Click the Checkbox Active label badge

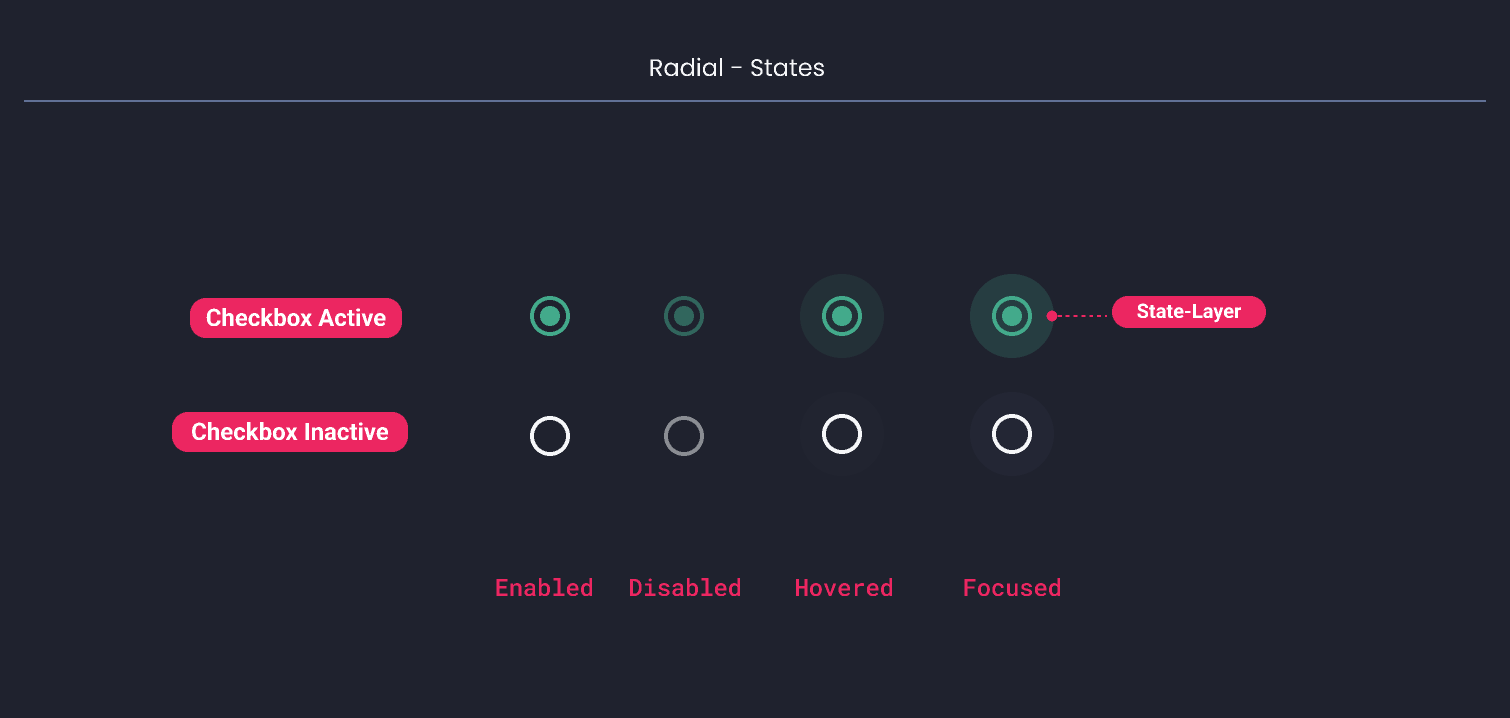tap(296, 317)
